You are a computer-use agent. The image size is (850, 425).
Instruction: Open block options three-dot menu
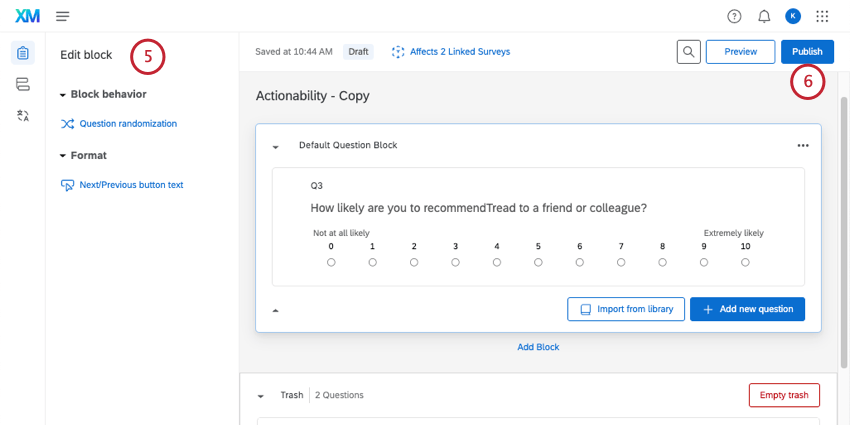[802, 145]
